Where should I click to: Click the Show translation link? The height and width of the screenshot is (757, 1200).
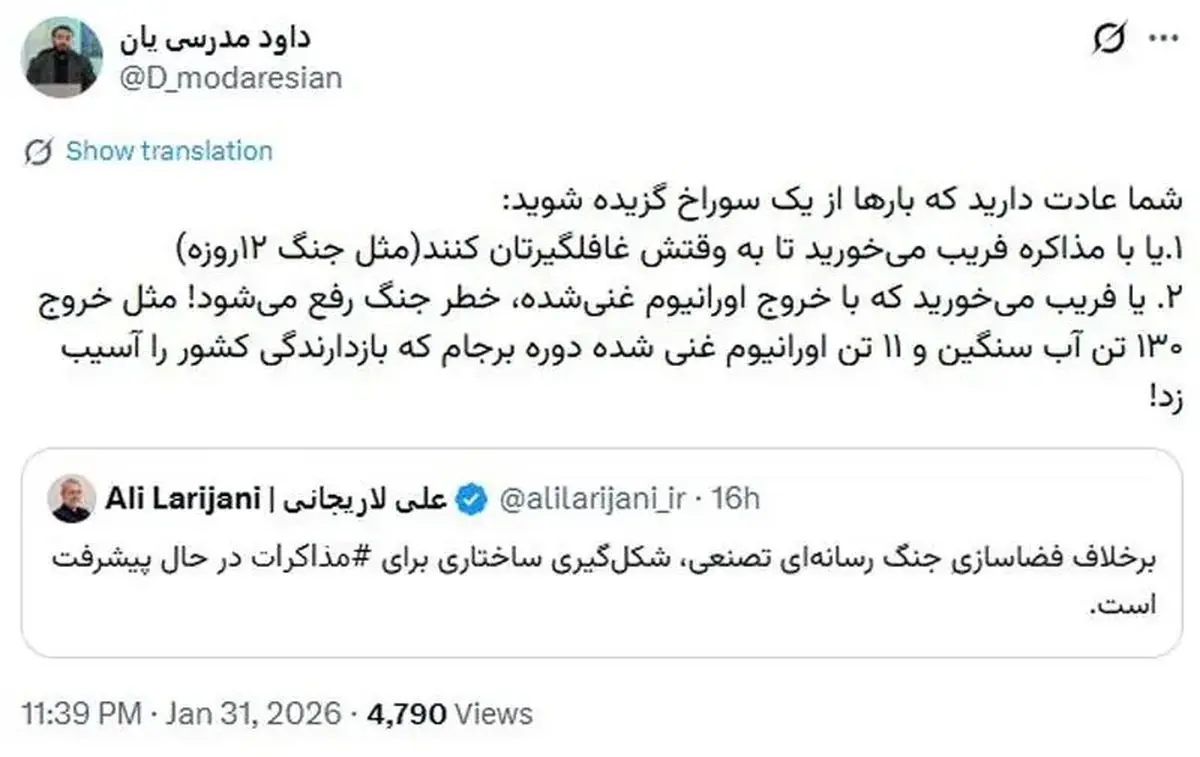[x=168, y=152]
